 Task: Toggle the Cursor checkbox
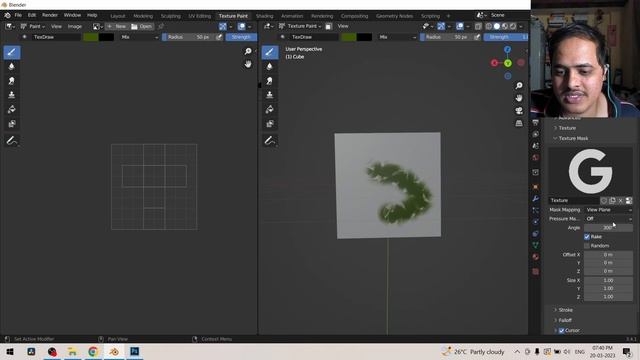[562, 331]
